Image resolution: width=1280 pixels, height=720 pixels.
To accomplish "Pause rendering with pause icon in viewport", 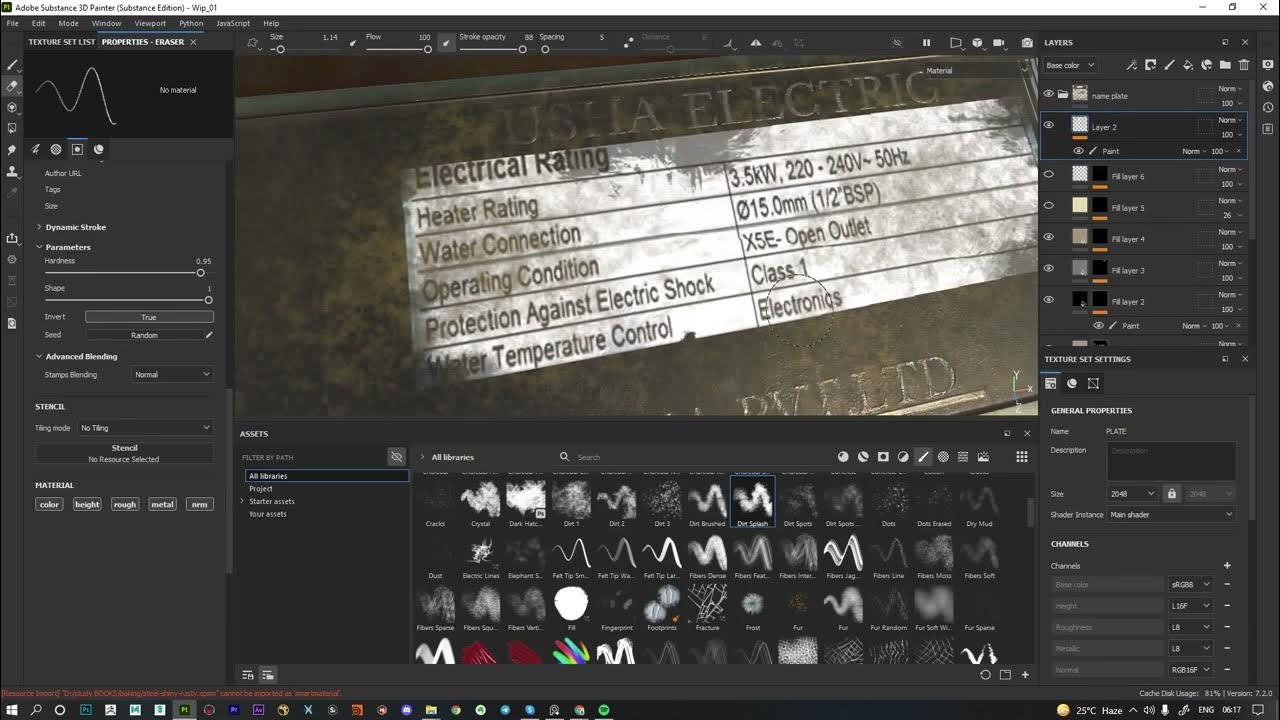I will coord(926,43).
